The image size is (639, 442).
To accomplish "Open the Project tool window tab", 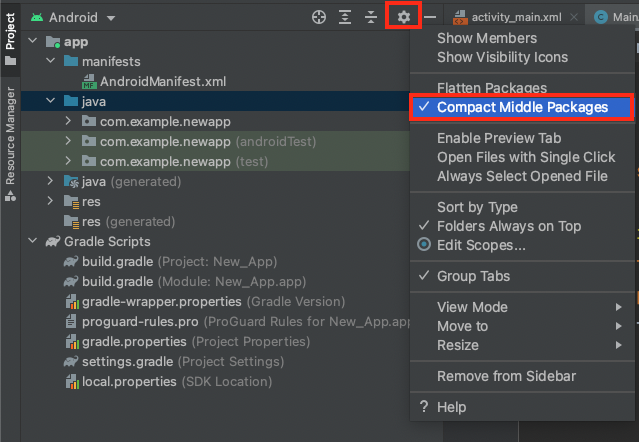I will pyautogui.click(x=10, y=38).
